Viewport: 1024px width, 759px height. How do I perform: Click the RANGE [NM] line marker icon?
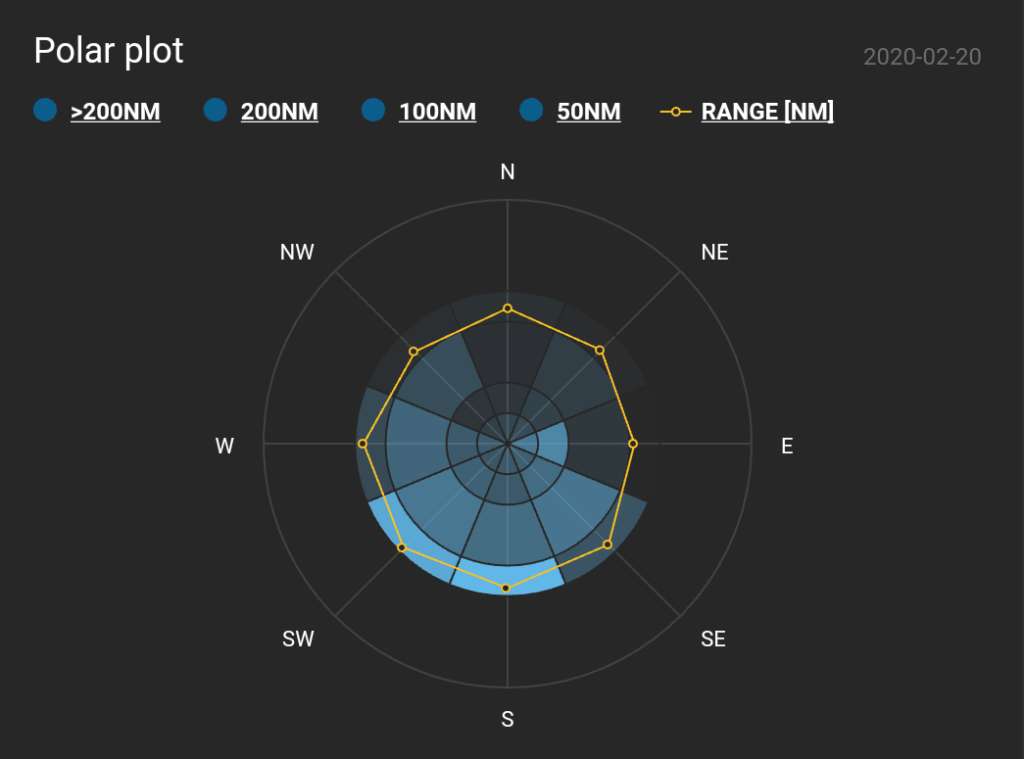point(676,111)
